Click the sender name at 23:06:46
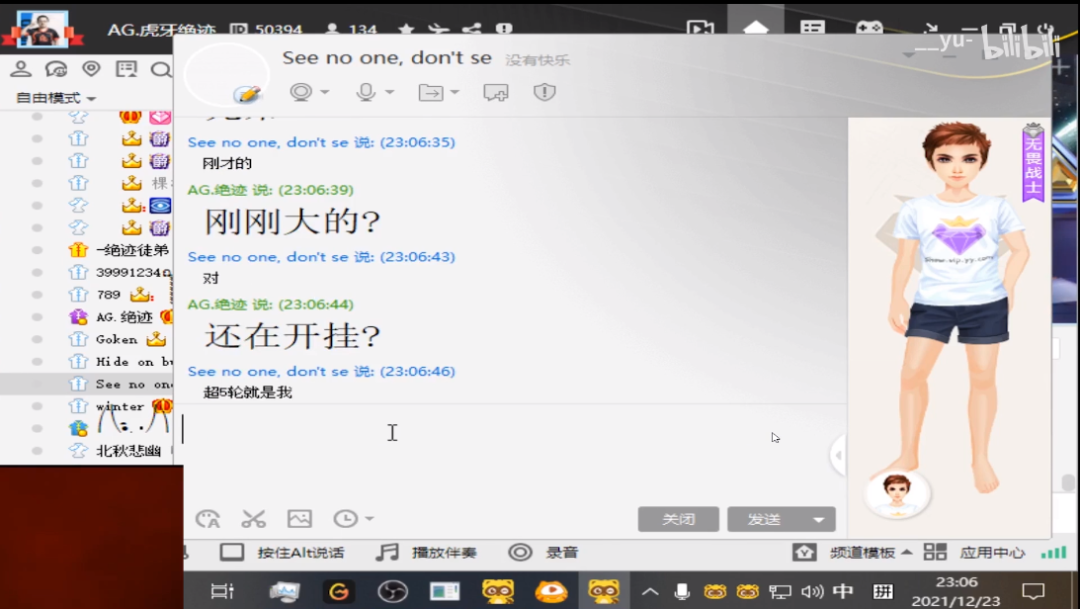This screenshot has width=1080, height=609. (268, 371)
